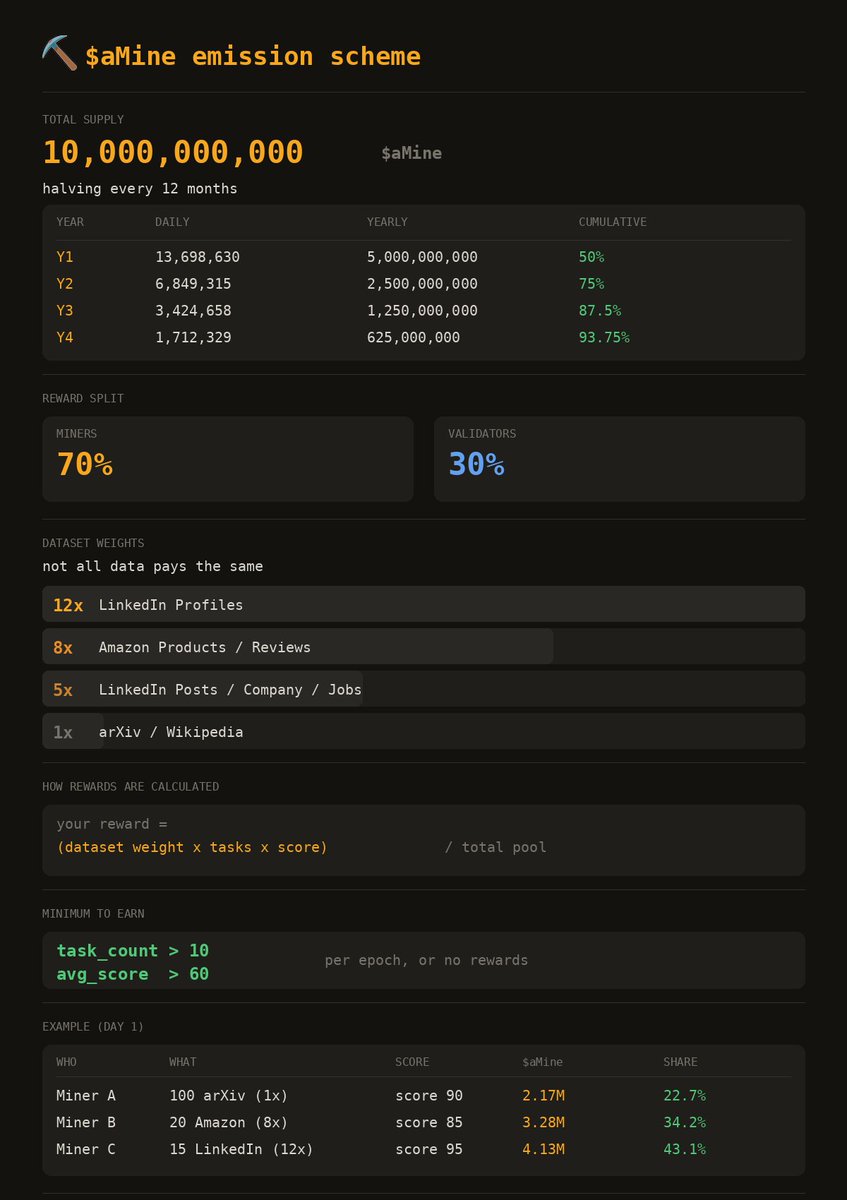The width and height of the screenshot is (847, 1200).
Task: Click the grey '$aMine' token label
Action: tap(411, 153)
